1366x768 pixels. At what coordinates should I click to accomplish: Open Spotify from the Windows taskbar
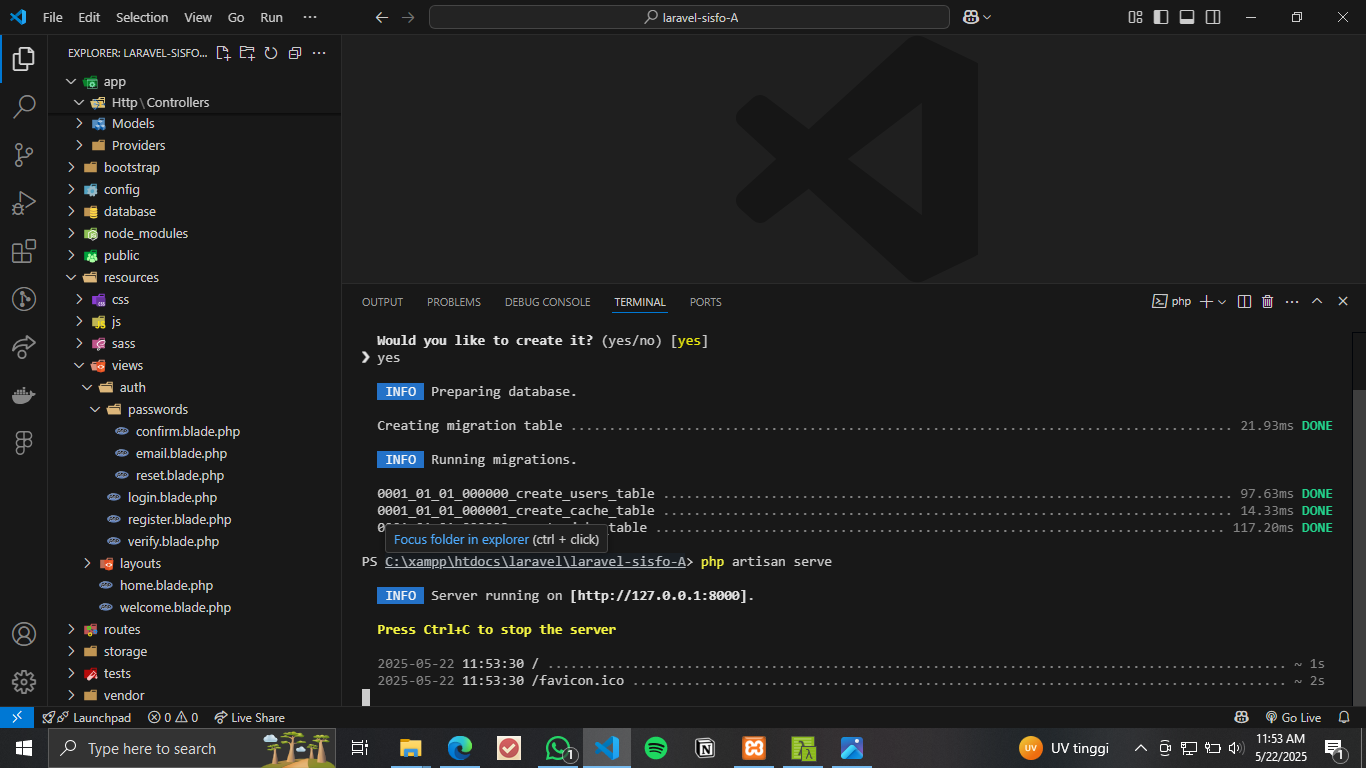[x=656, y=748]
